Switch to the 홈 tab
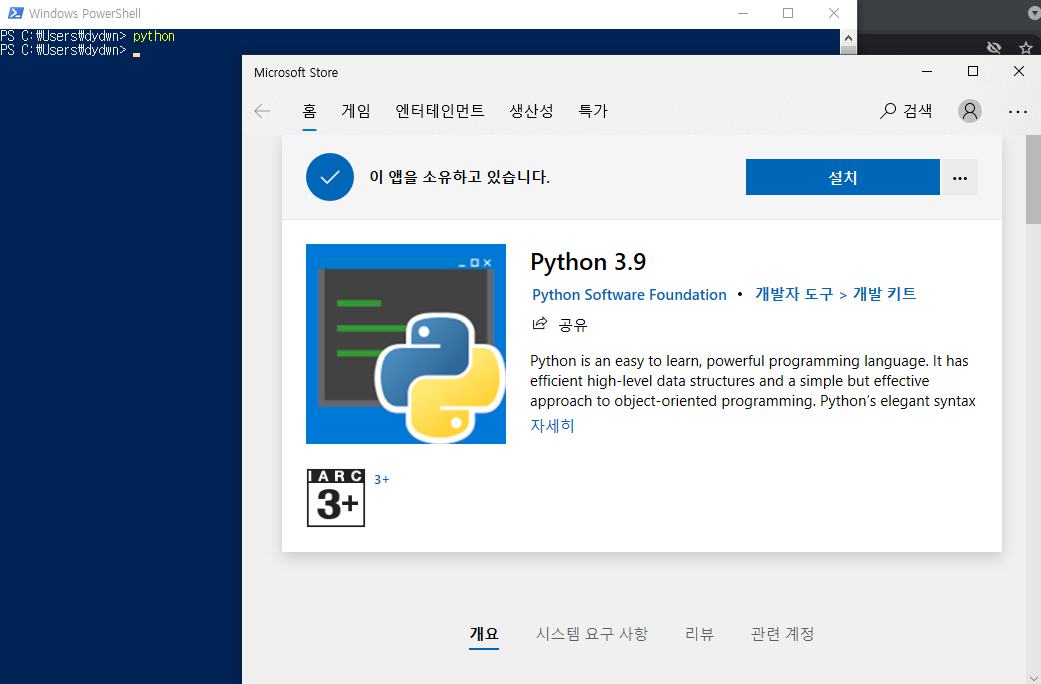 (309, 111)
